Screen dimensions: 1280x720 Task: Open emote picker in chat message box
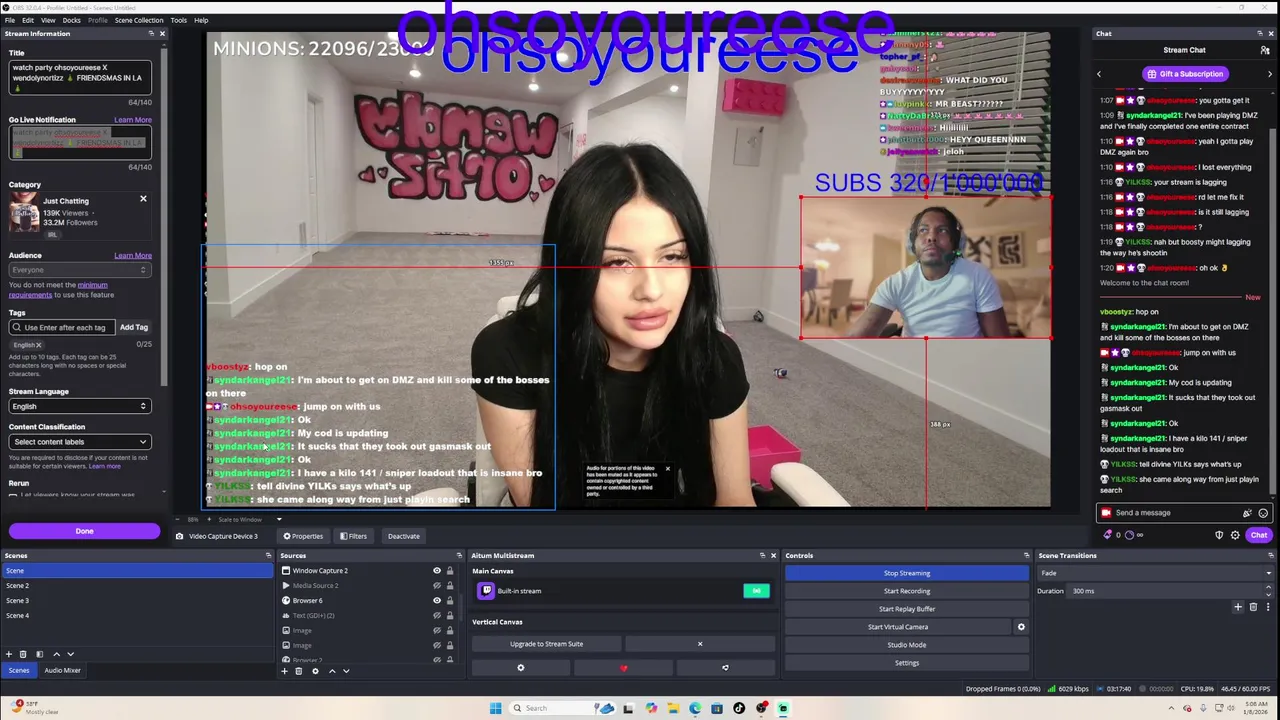tap(1263, 513)
